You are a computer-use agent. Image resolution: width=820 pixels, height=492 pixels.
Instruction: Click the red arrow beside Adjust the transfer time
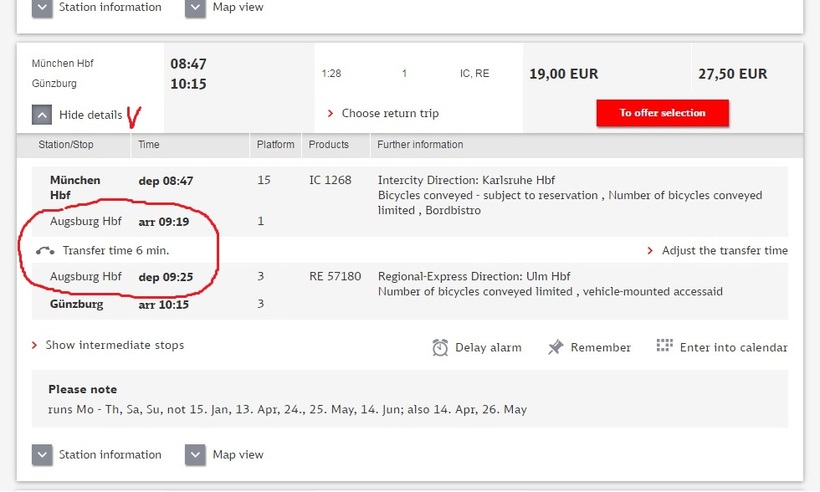coord(651,251)
